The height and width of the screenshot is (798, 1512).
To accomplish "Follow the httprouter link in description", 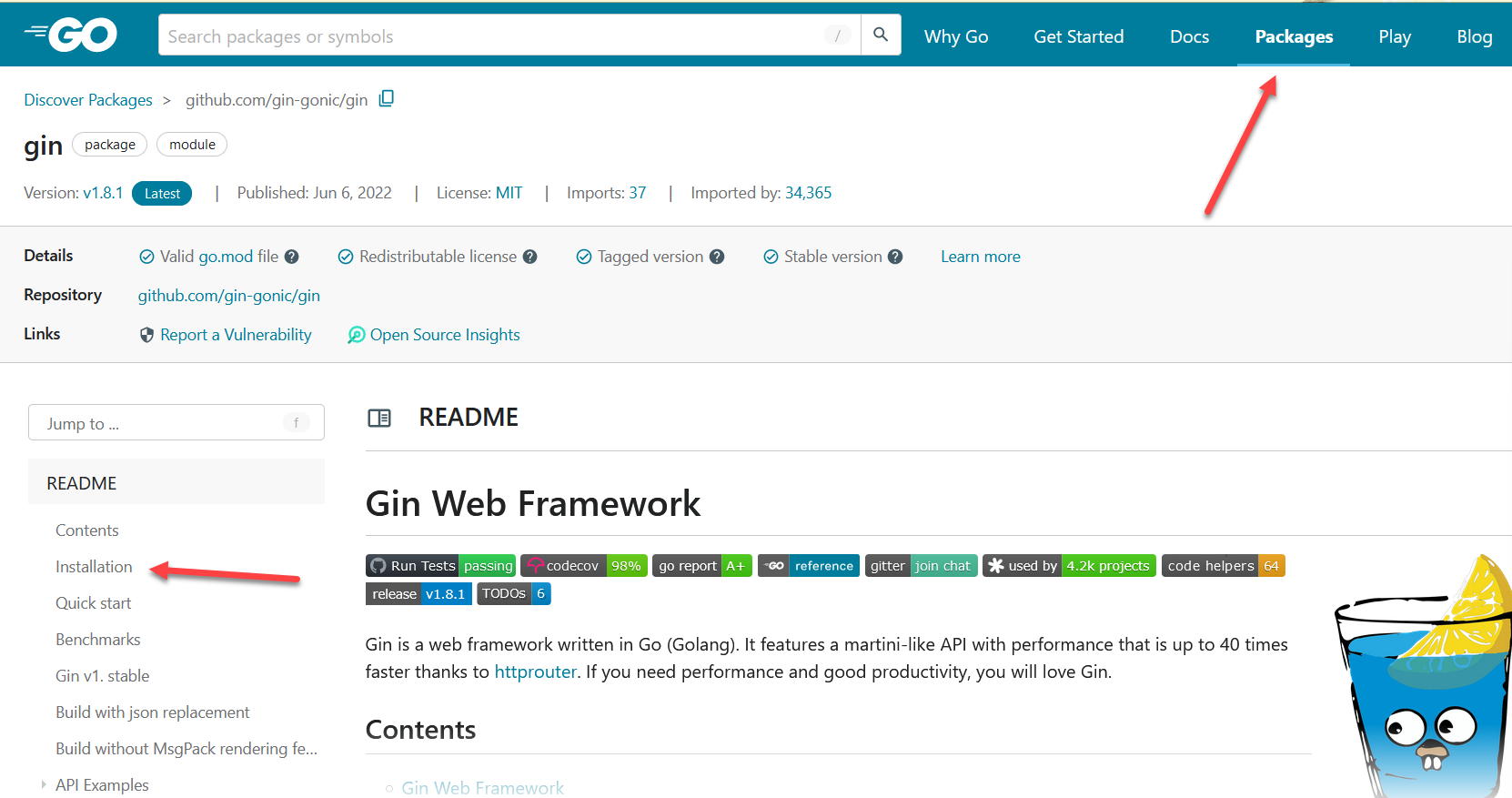I will click(535, 672).
